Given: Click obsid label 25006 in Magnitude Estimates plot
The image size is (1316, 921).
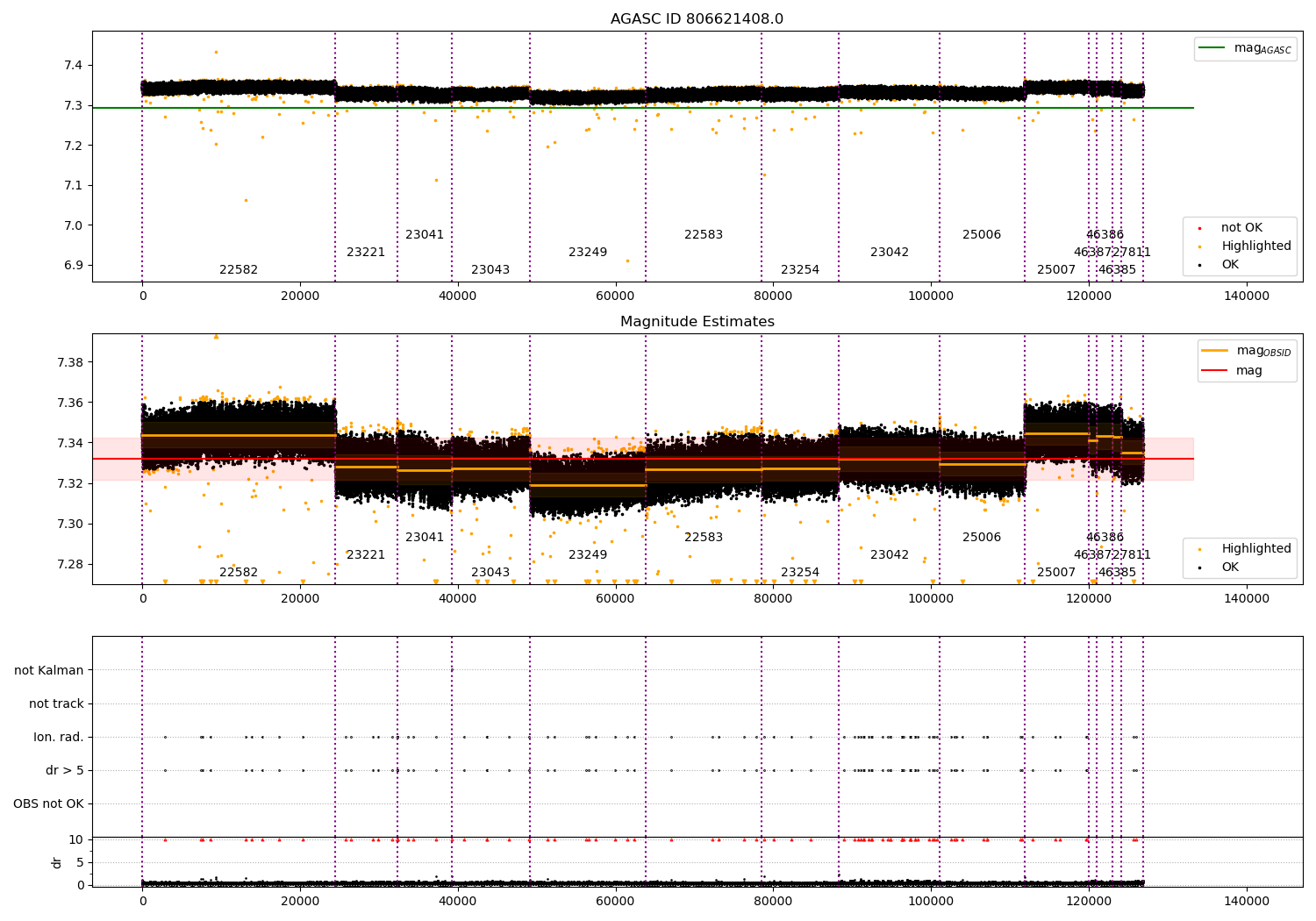Looking at the screenshot, I should pos(982,538).
